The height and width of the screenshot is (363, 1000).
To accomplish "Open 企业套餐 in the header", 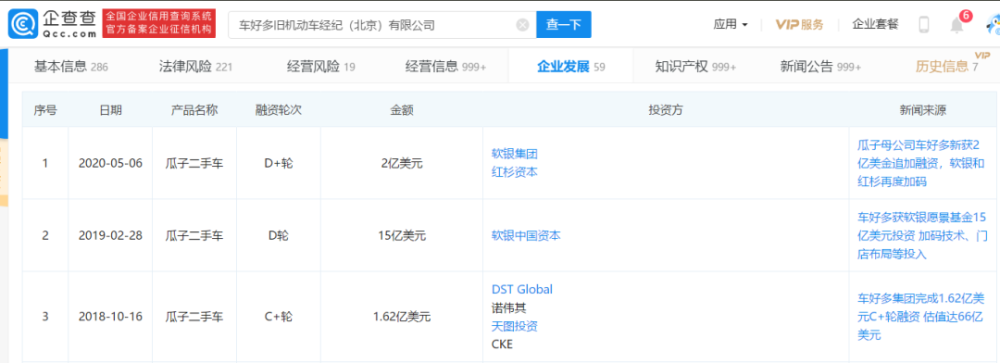I will (x=875, y=25).
